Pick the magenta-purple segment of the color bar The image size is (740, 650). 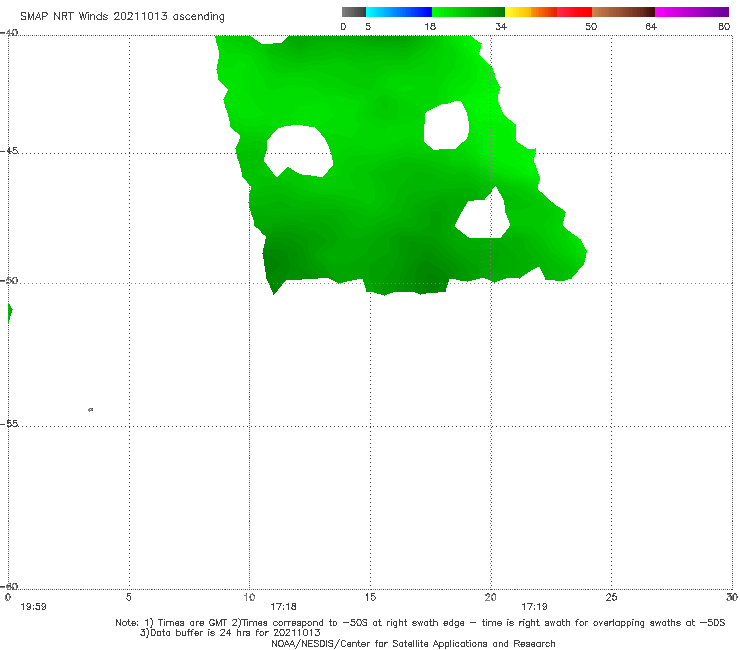pyautogui.click(x=692, y=12)
